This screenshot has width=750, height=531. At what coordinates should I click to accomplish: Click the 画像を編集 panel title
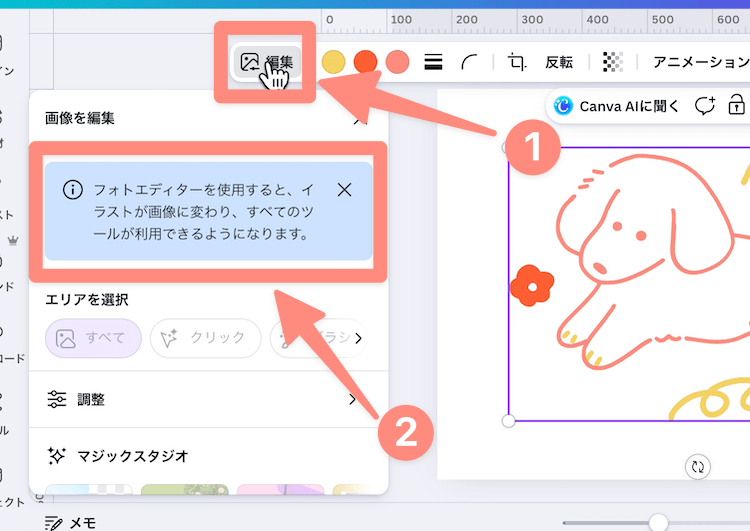tap(80, 118)
